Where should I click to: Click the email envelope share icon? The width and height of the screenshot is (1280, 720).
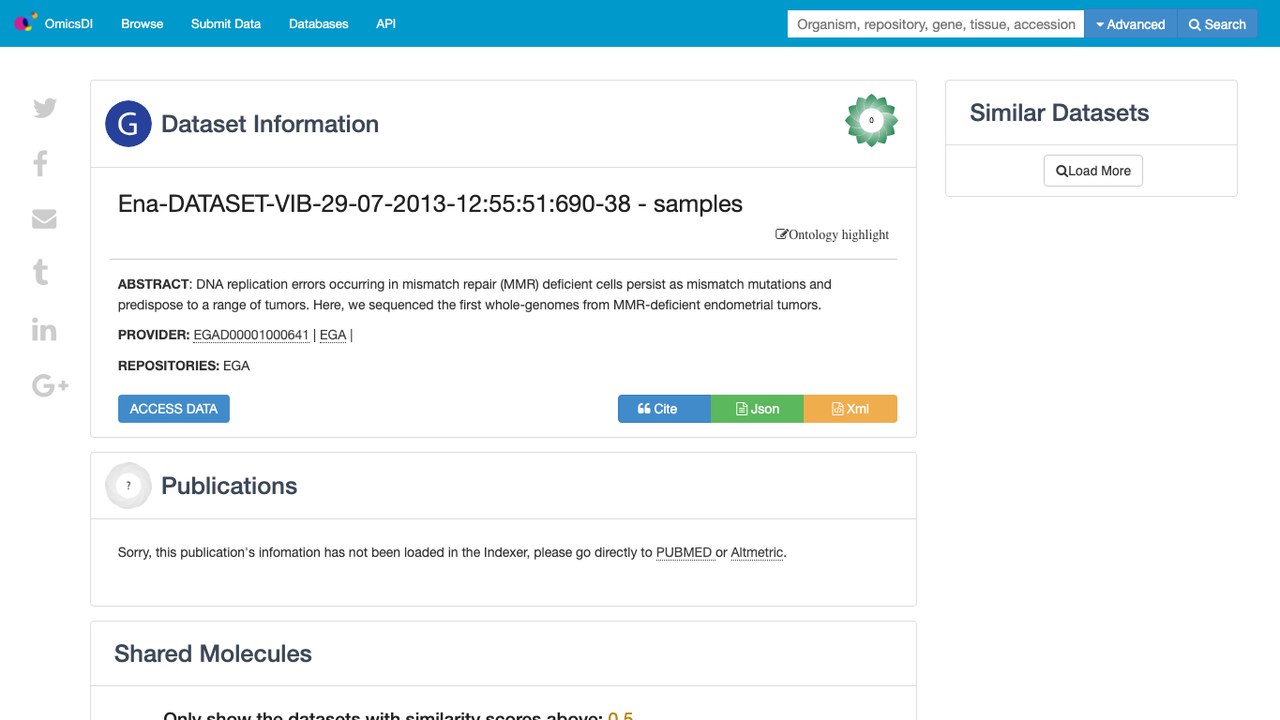coord(44,218)
